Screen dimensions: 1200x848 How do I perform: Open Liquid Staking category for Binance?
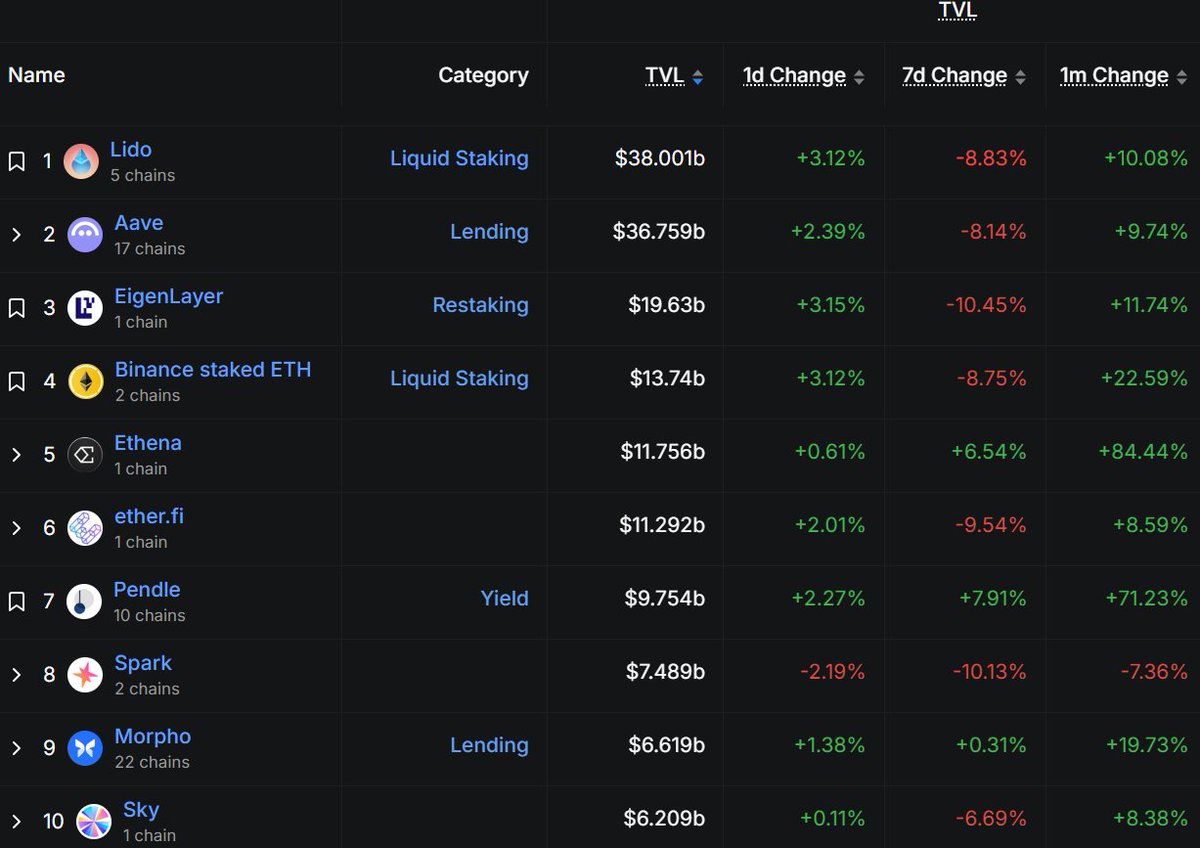pyautogui.click(x=459, y=379)
